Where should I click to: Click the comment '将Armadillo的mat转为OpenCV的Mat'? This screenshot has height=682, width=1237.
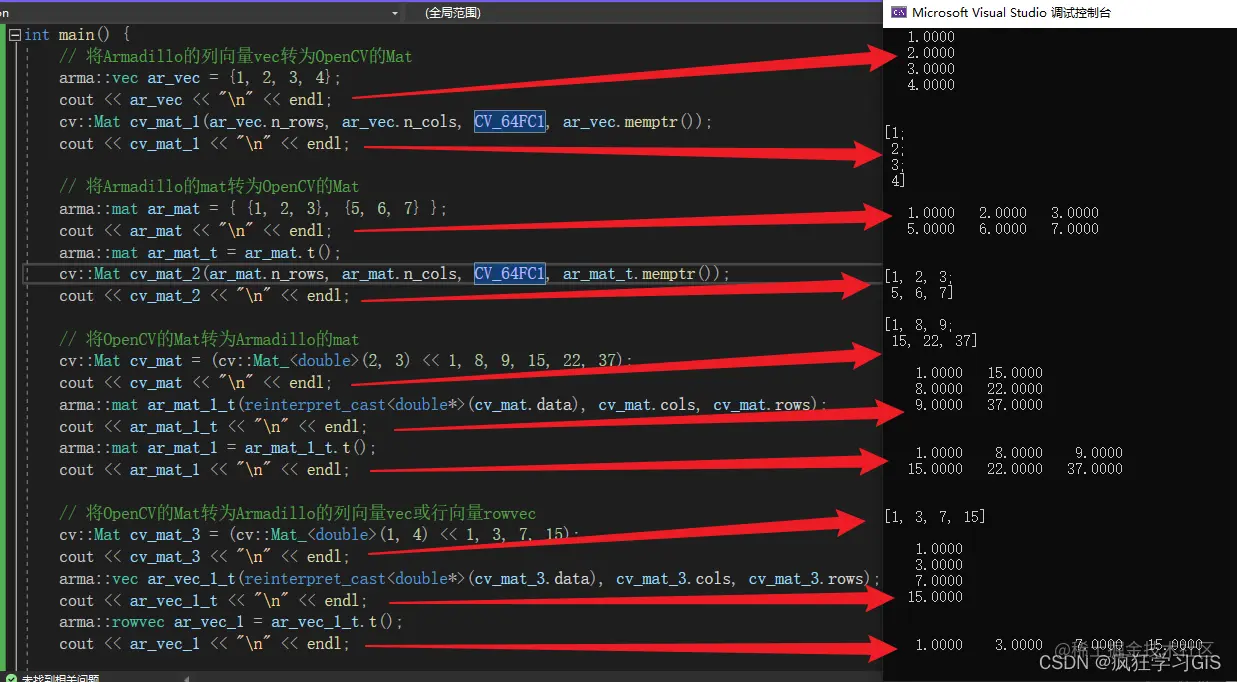coord(209,186)
